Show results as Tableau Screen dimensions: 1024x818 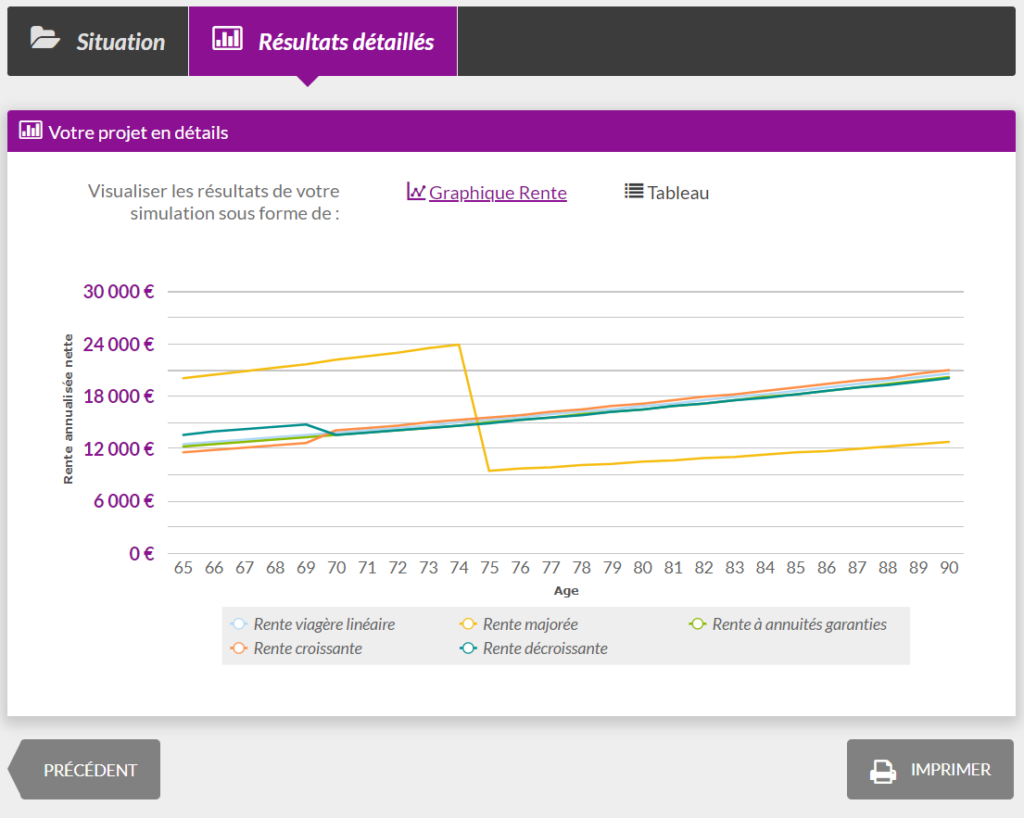677,193
